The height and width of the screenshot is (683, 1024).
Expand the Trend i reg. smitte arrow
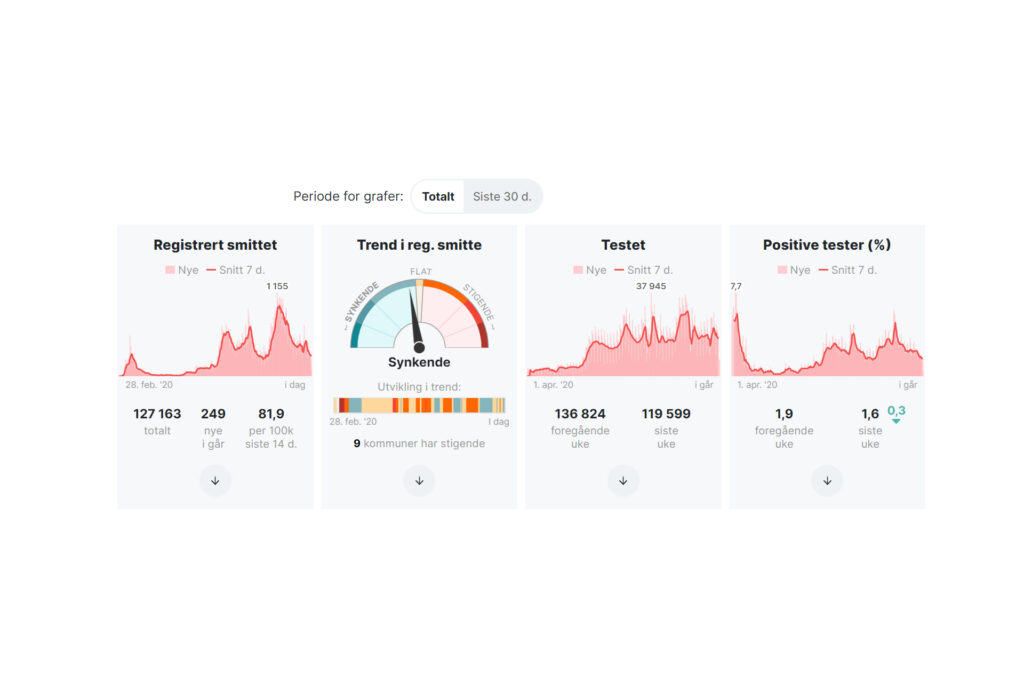(419, 481)
